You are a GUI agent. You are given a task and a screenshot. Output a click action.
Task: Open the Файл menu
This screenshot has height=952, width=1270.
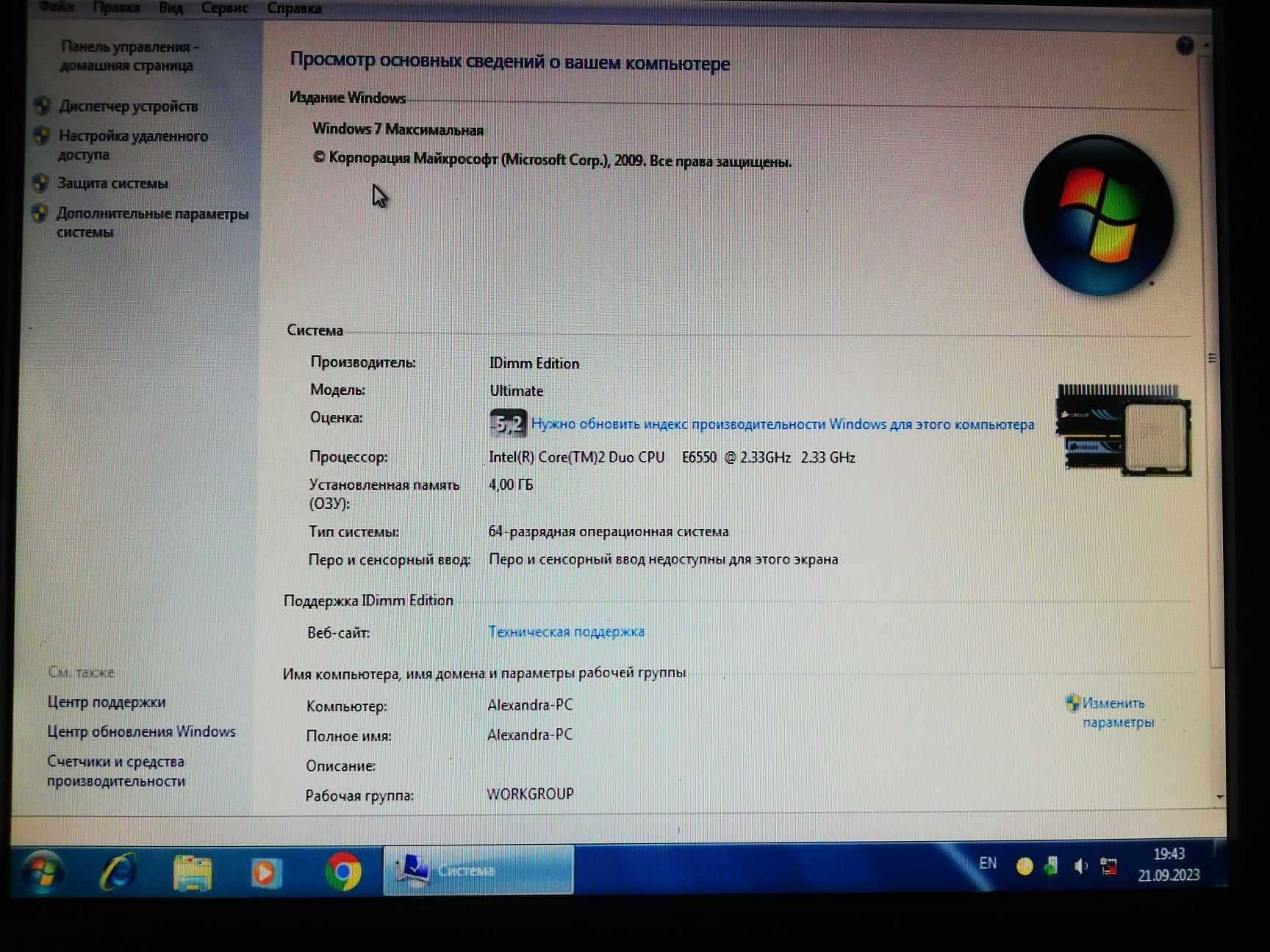click(56, 7)
